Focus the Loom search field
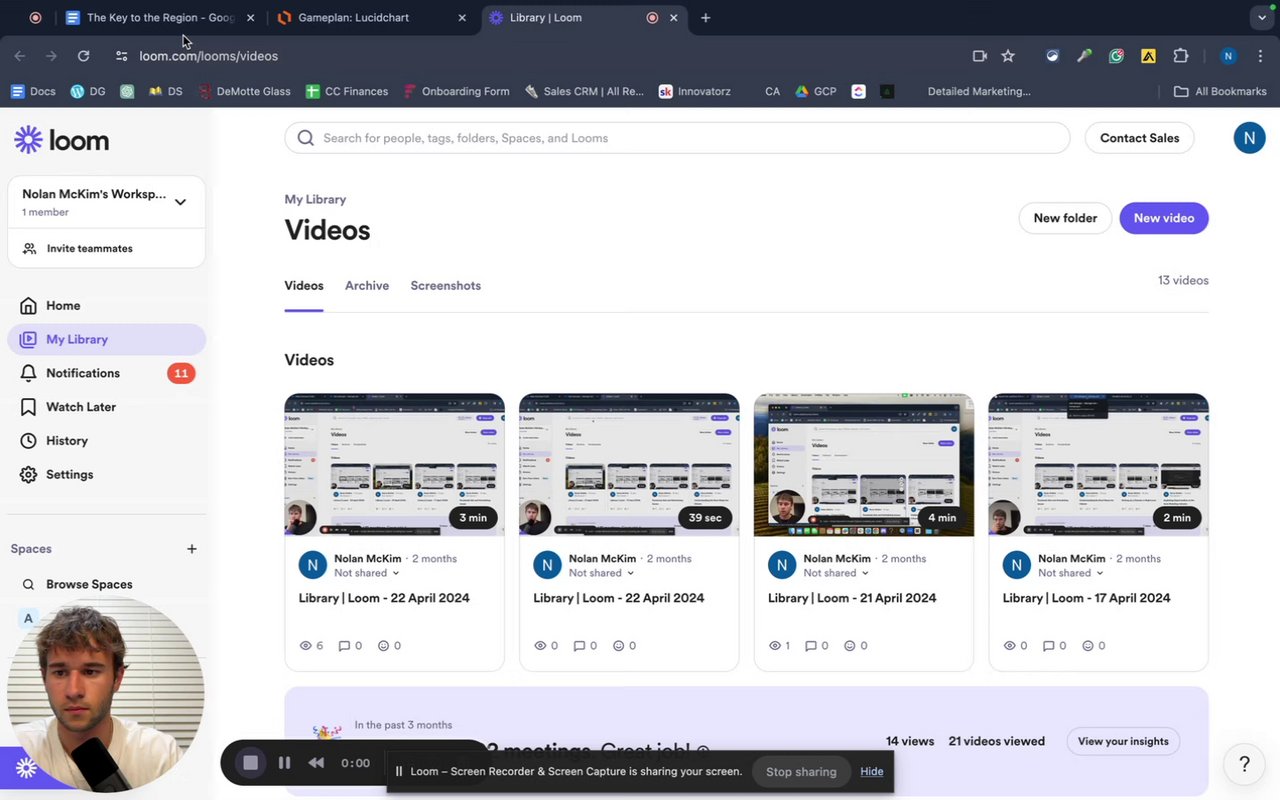Image resolution: width=1280 pixels, height=800 pixels. (677, 138)
